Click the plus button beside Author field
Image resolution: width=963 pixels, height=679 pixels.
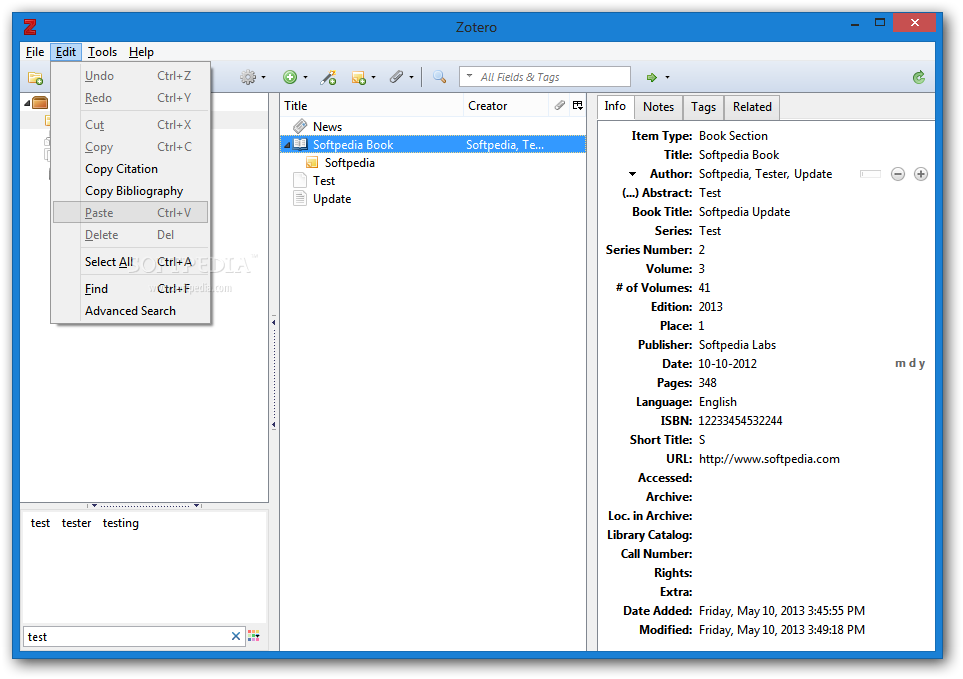(921, 174)
